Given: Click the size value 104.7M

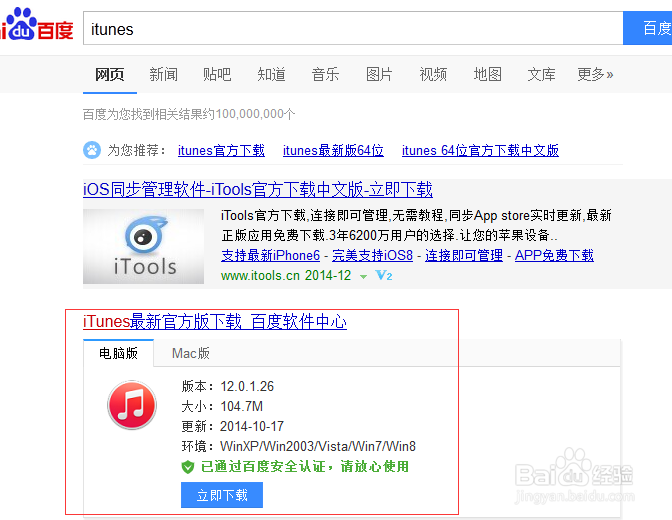Looking at the screenshot, I should (x=241, y=406).
